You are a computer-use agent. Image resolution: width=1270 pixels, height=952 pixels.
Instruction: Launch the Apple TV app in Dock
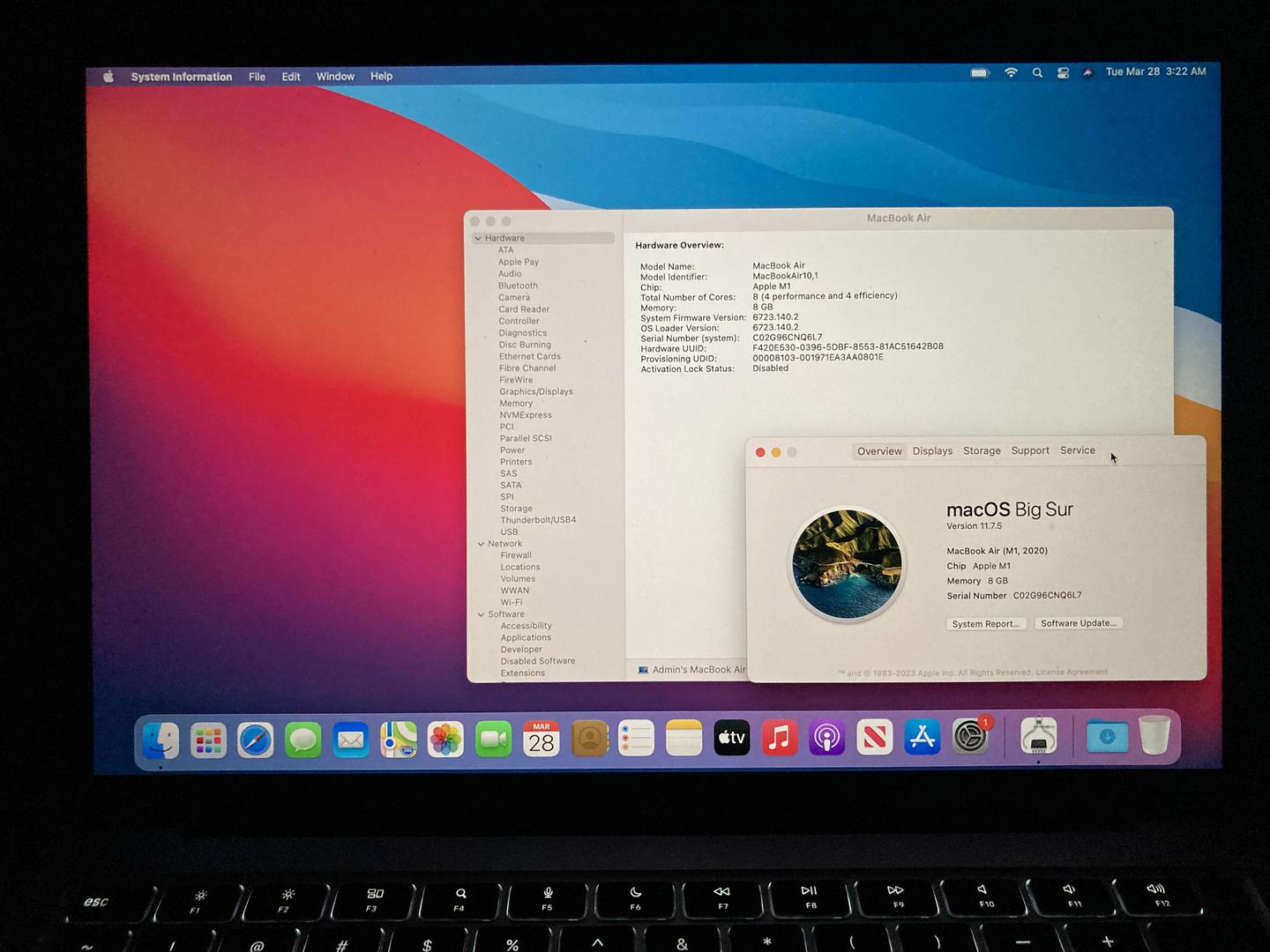coord(731,738)
